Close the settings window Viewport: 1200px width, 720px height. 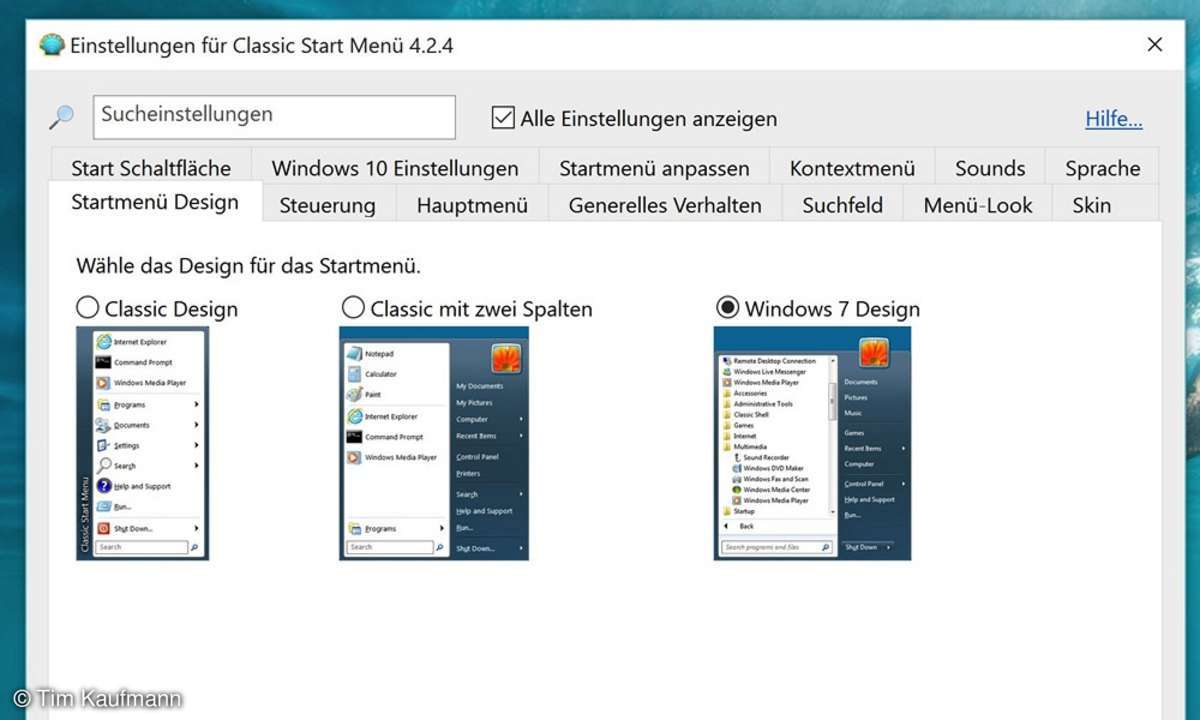pos(1155,45)
